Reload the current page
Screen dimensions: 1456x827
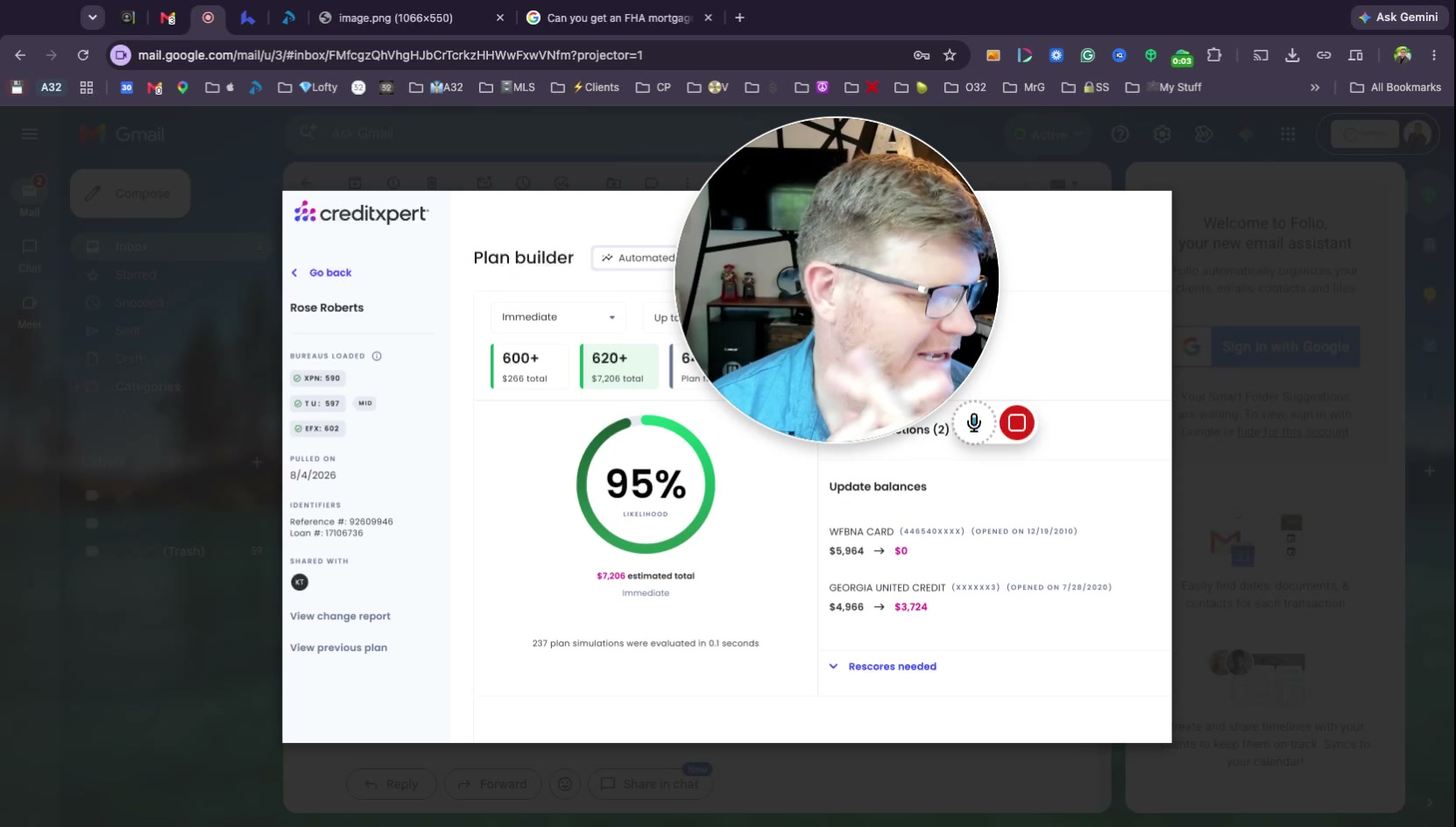pyautogui.click(x=83, y=55)
